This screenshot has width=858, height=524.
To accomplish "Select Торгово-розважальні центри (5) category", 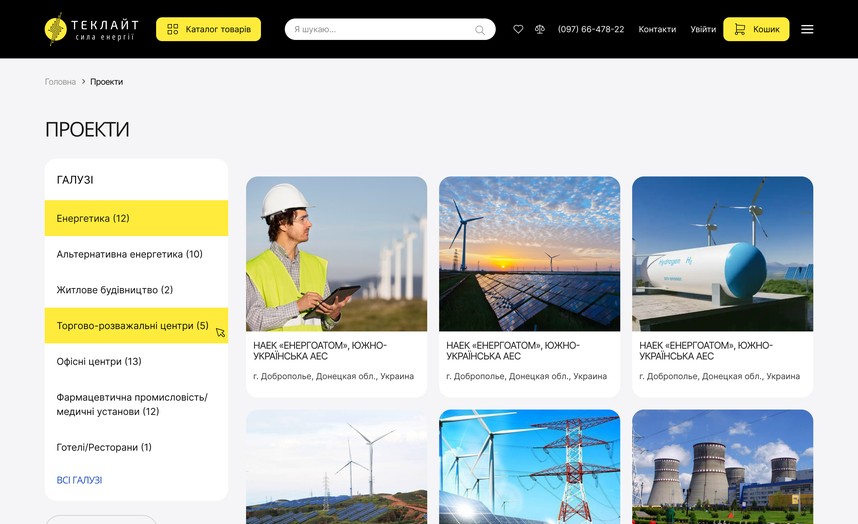I will tap(136, 325).
